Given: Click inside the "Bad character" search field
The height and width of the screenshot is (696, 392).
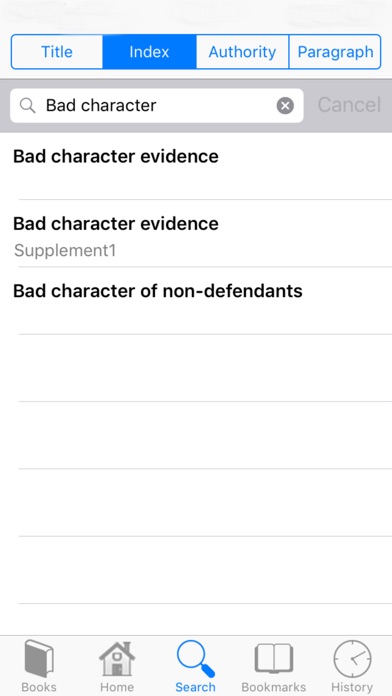Looking at the screenshot, I should click(x=157, y=106).
